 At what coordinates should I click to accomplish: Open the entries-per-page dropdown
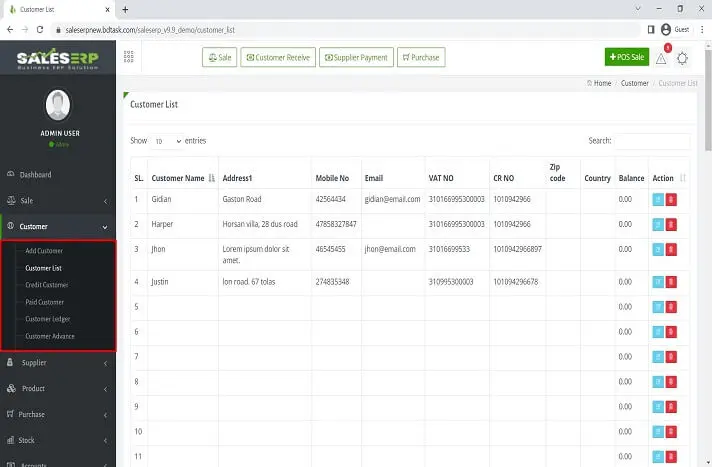tap(167, 142)
